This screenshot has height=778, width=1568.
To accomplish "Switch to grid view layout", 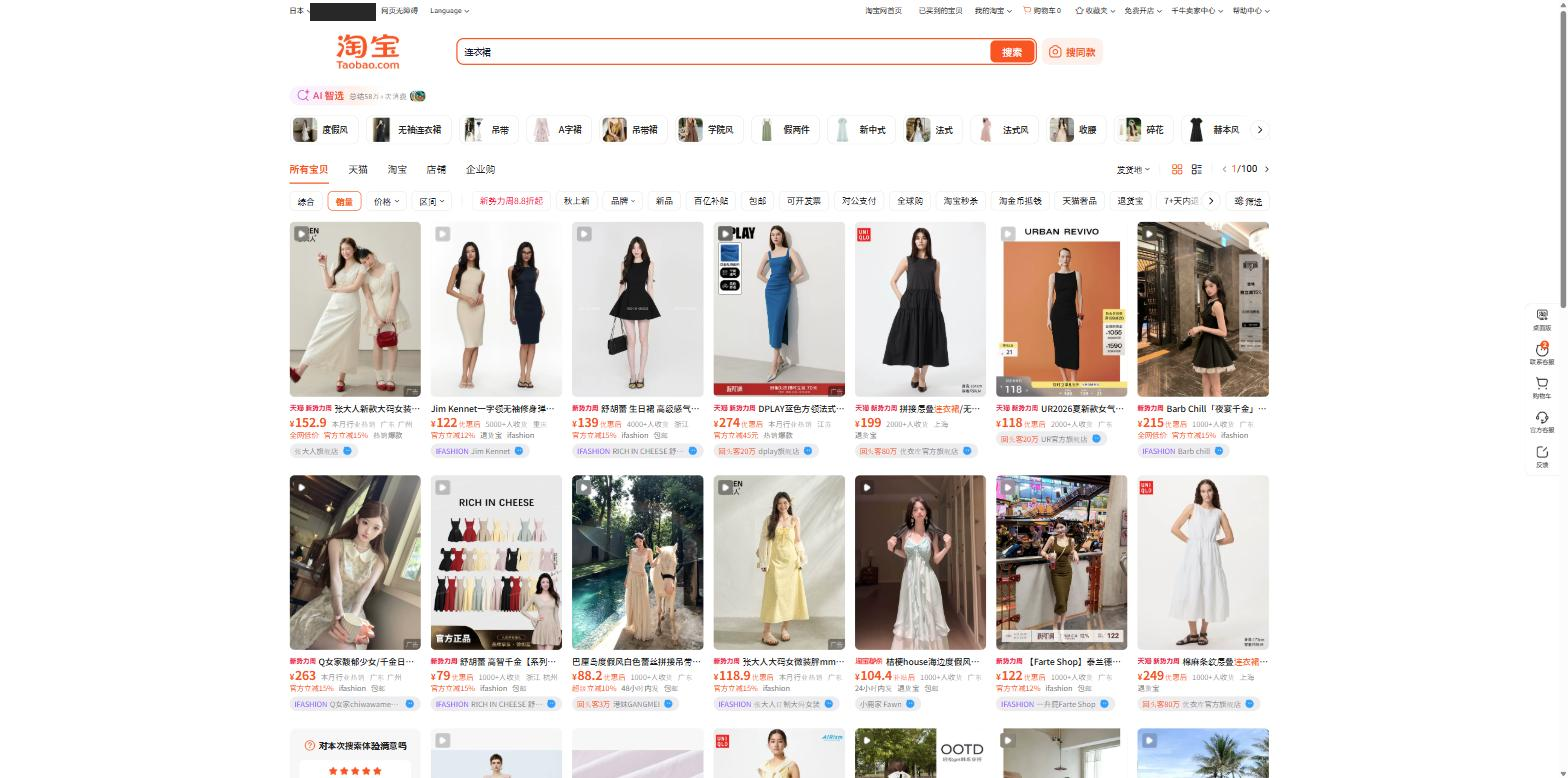I will tap(1177, 169).
